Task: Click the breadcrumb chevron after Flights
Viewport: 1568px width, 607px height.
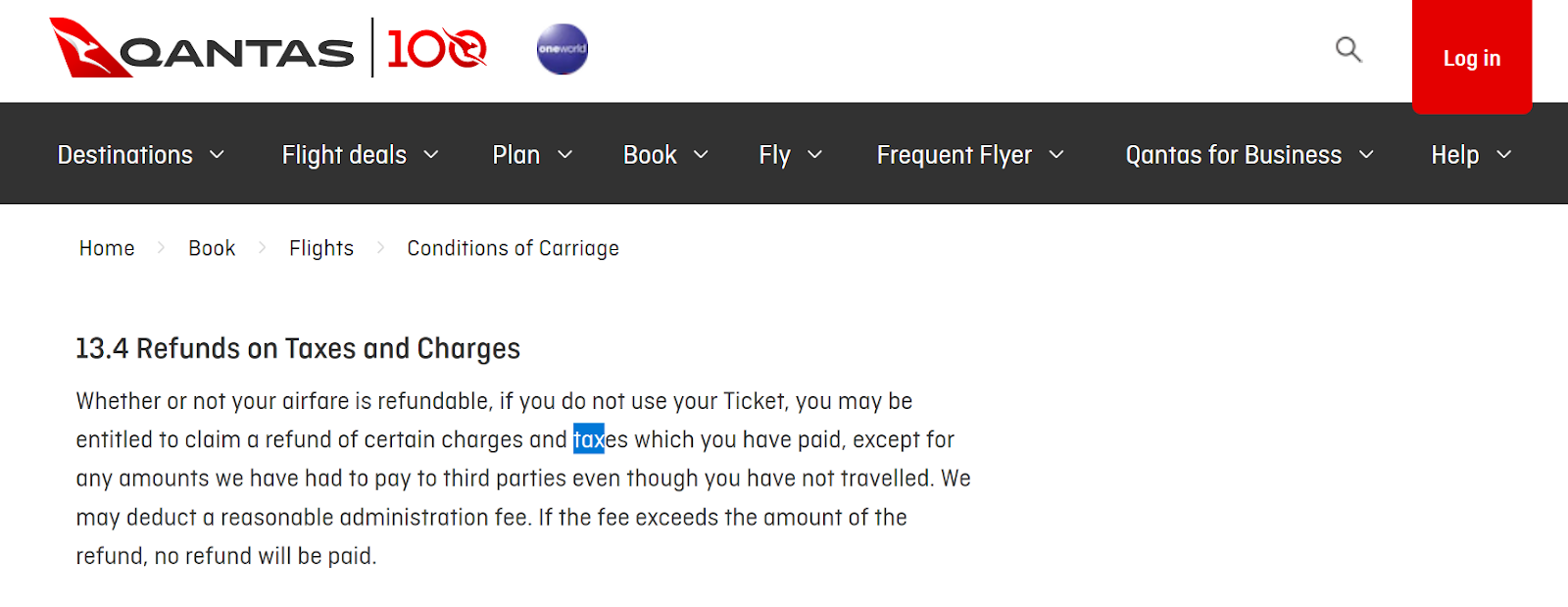Action: click(381, 248)
